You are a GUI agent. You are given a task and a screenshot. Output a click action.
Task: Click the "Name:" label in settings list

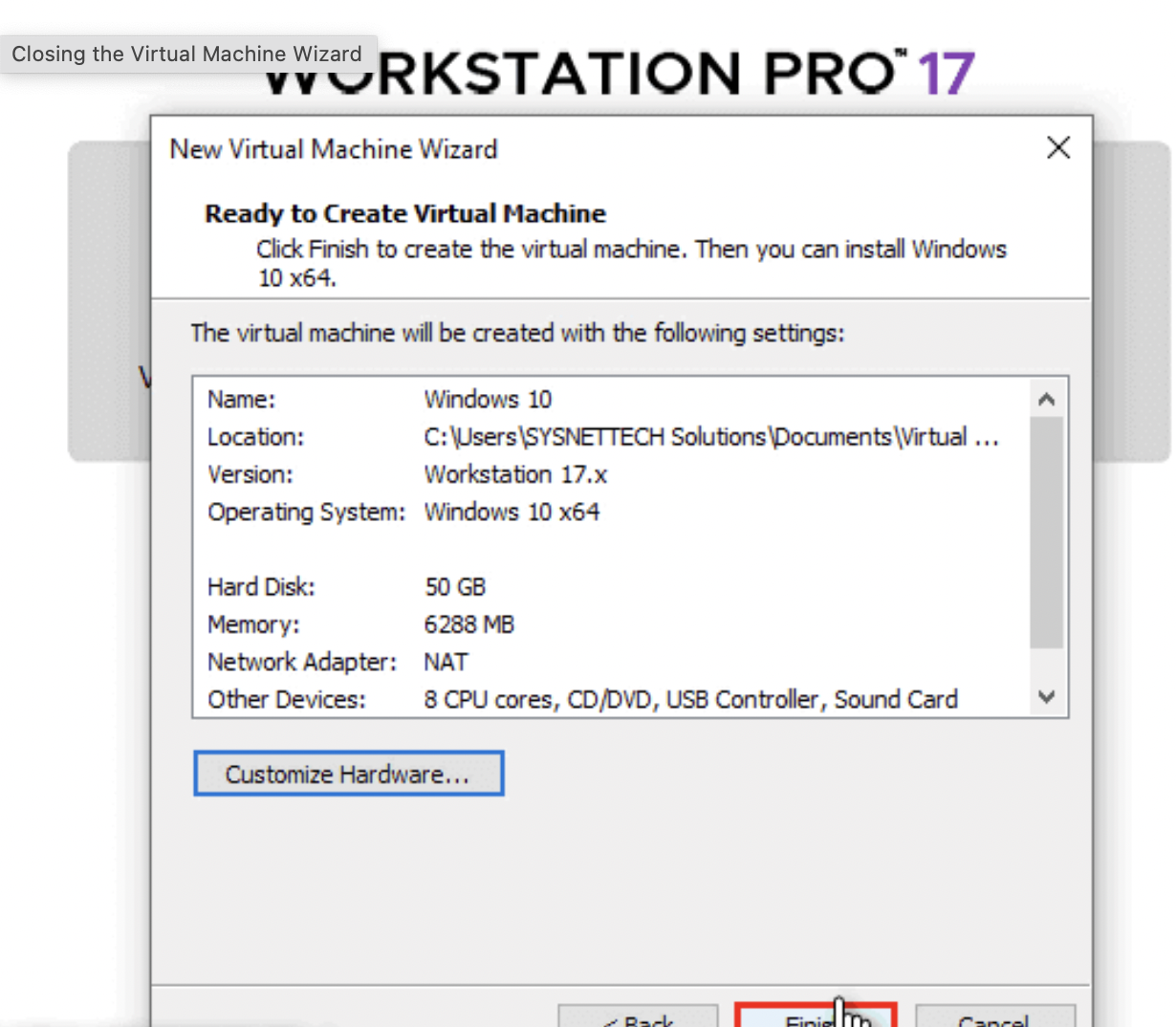(x=241, y=399)
